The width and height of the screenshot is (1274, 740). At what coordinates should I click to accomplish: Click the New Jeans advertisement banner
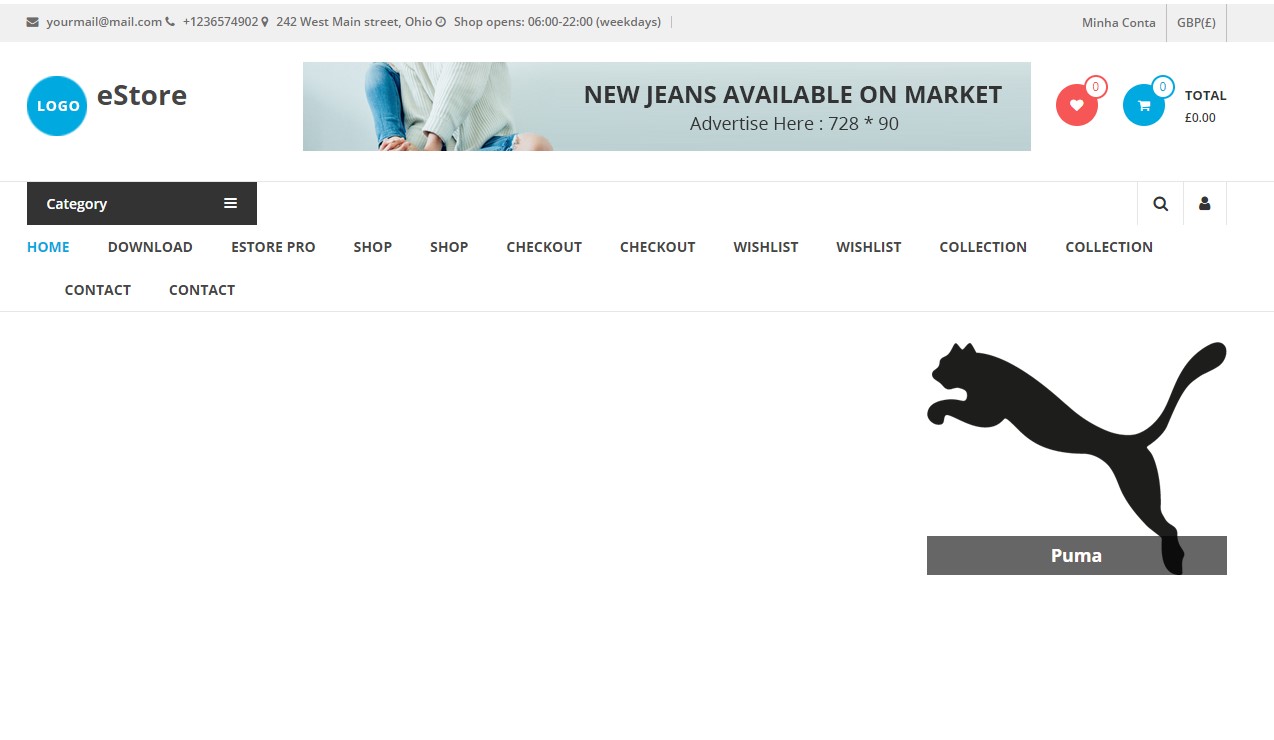click(x=667, y=107)
